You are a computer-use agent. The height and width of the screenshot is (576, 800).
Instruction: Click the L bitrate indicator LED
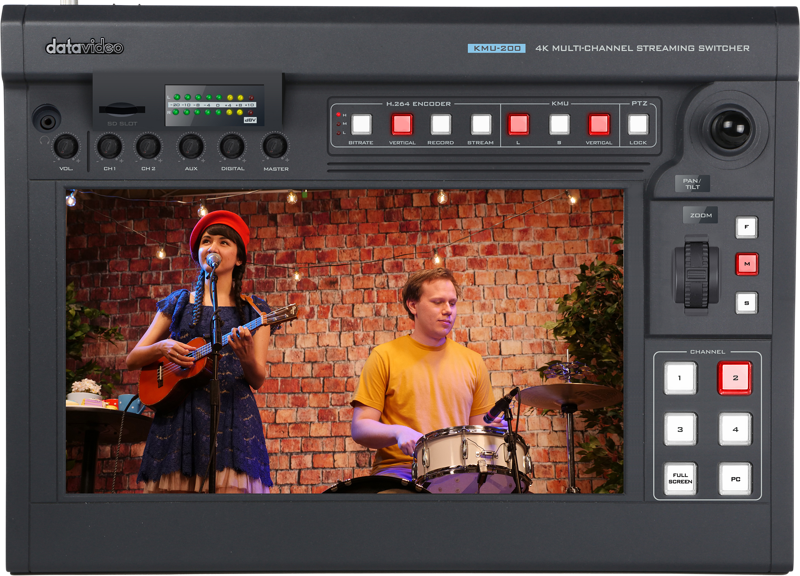coord(338,133)
